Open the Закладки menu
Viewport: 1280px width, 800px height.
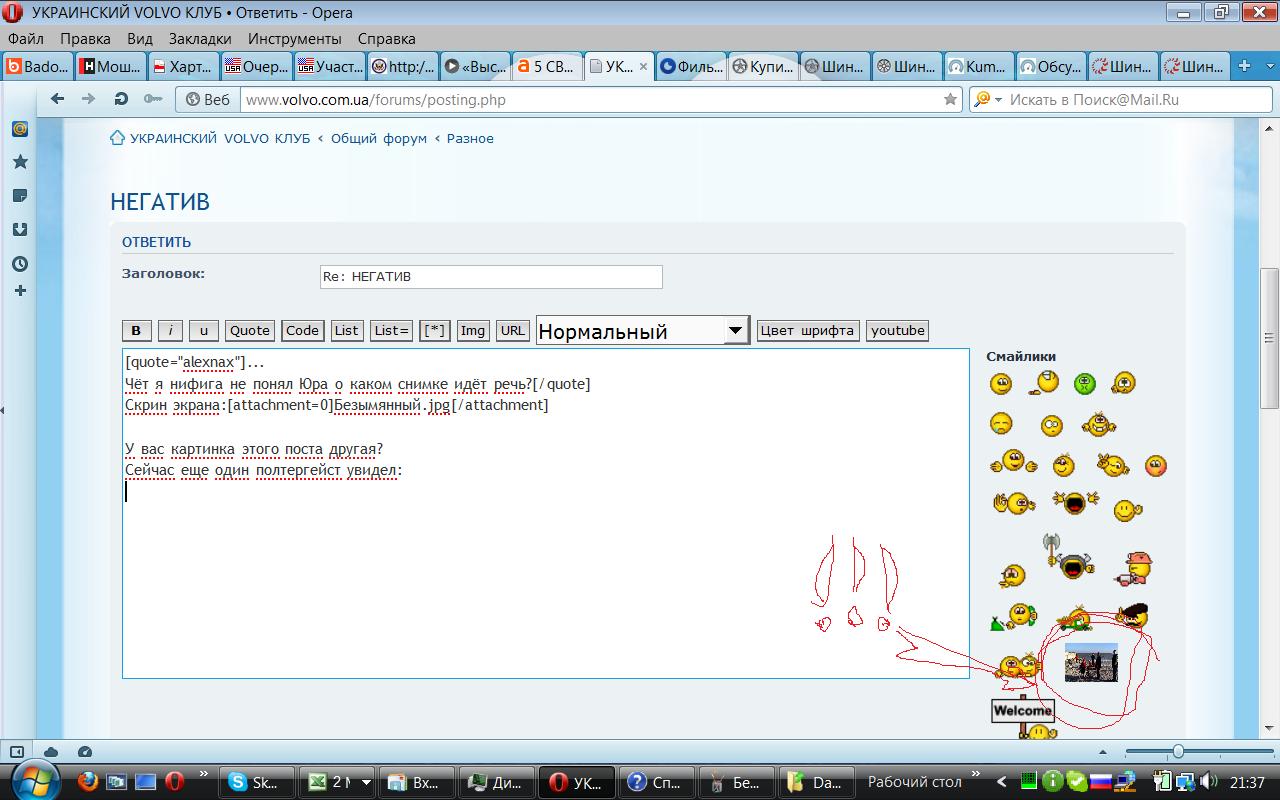pyautogui.click(x=200, y=38)
